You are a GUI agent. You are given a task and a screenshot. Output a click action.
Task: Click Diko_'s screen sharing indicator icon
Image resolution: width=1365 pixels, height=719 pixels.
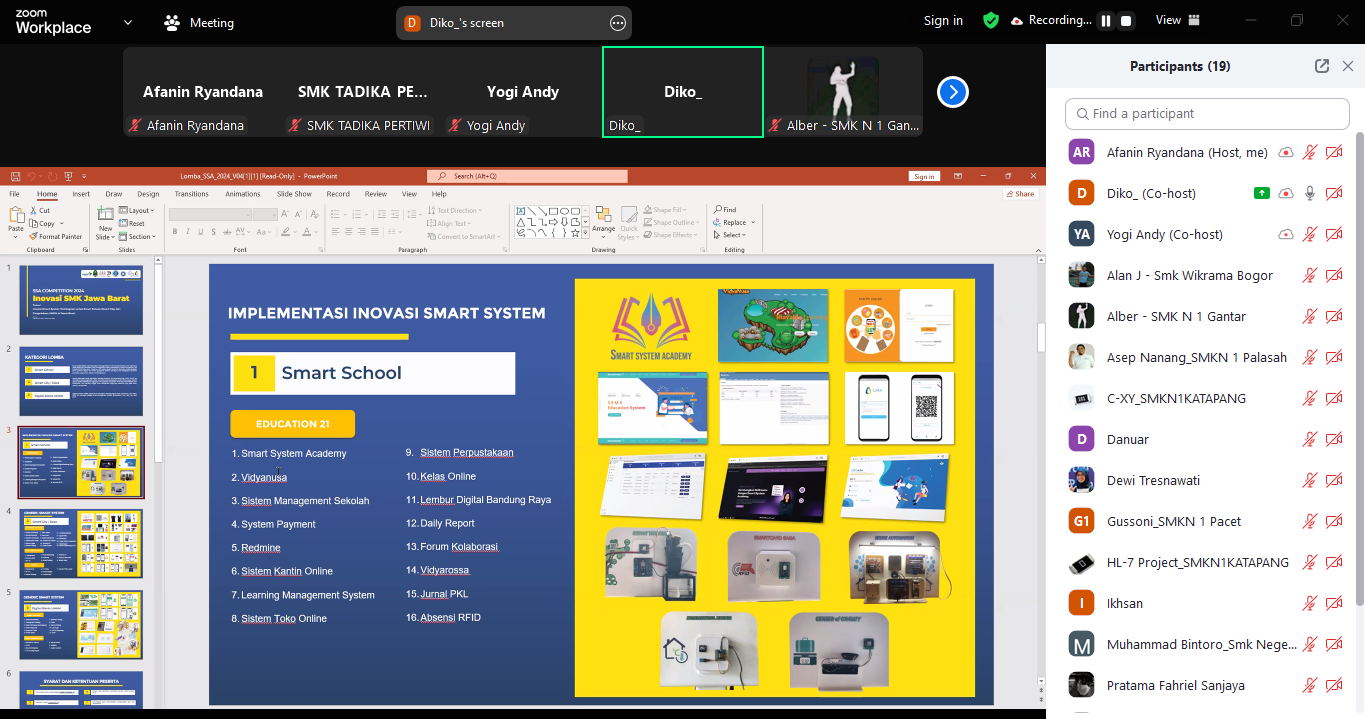tap(1262, 193)
